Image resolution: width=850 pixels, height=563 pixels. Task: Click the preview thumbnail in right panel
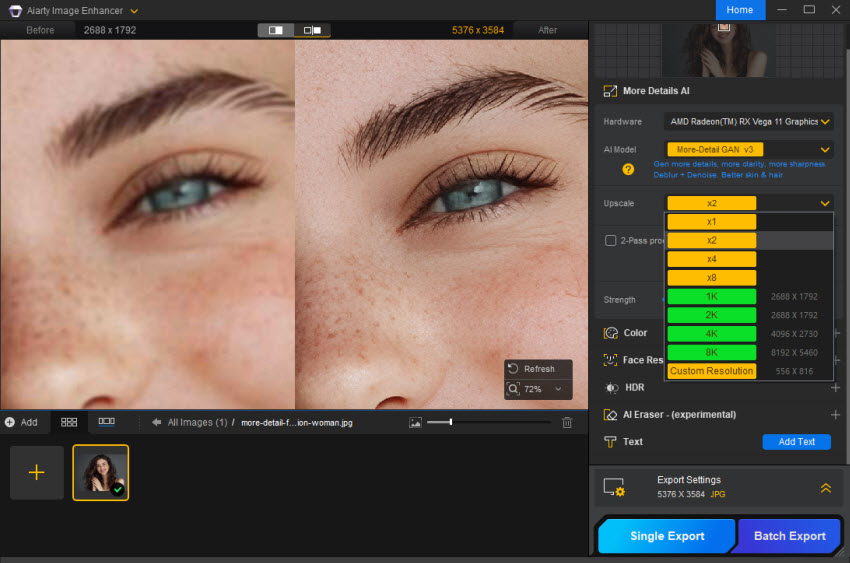(719, 50)
